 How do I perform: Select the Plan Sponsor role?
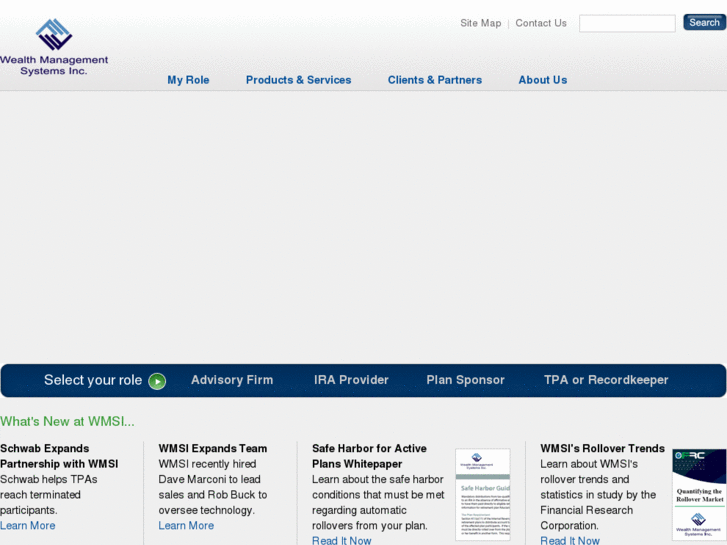[x=465, y=380]
